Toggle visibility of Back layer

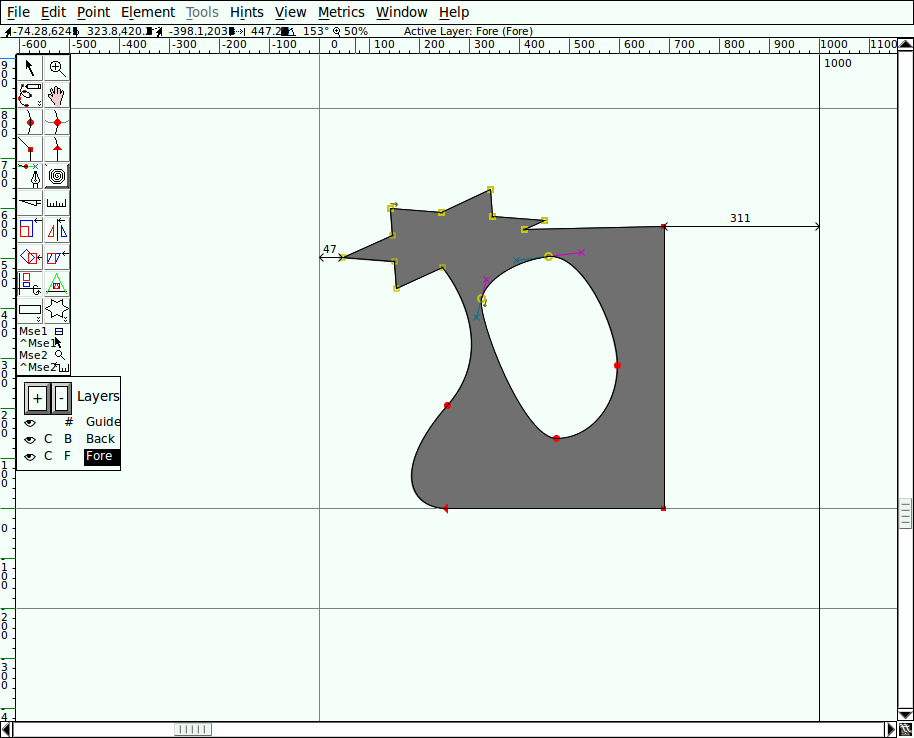pos(30,439)
